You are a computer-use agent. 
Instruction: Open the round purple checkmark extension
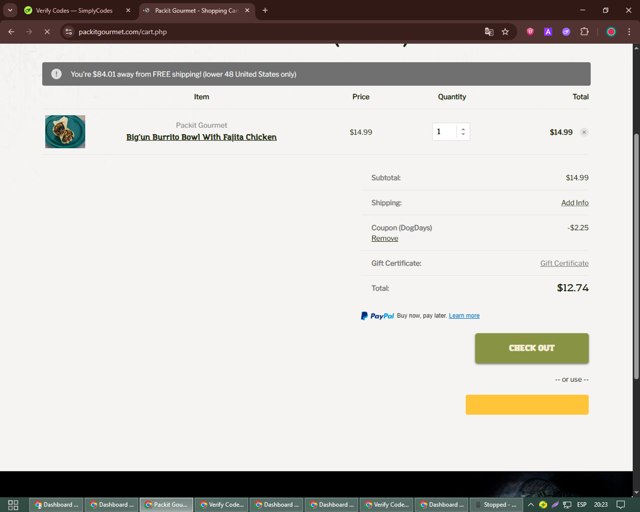tap(566, 32)
